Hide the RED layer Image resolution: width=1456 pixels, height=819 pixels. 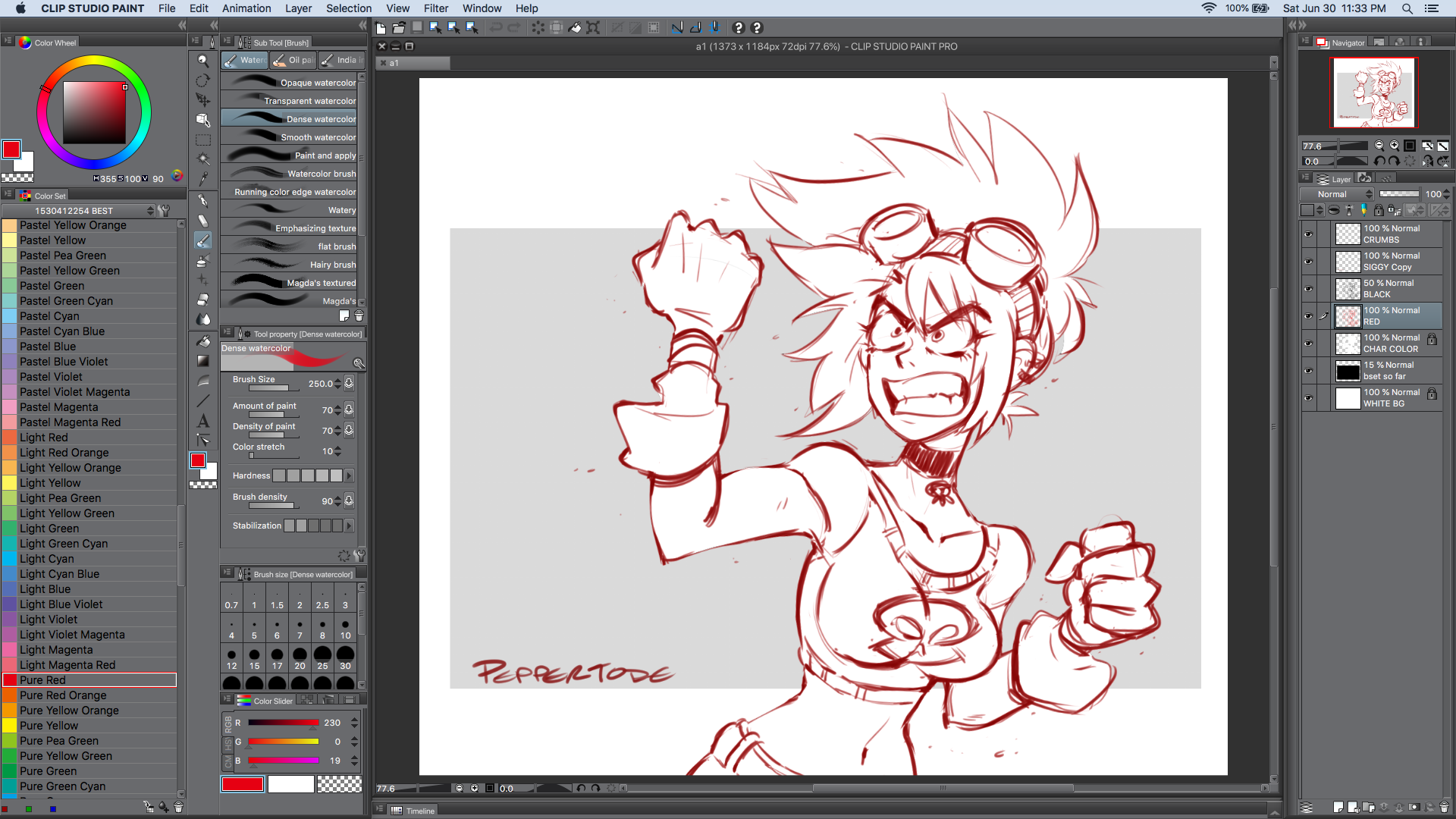click(x=1308, y=316)
